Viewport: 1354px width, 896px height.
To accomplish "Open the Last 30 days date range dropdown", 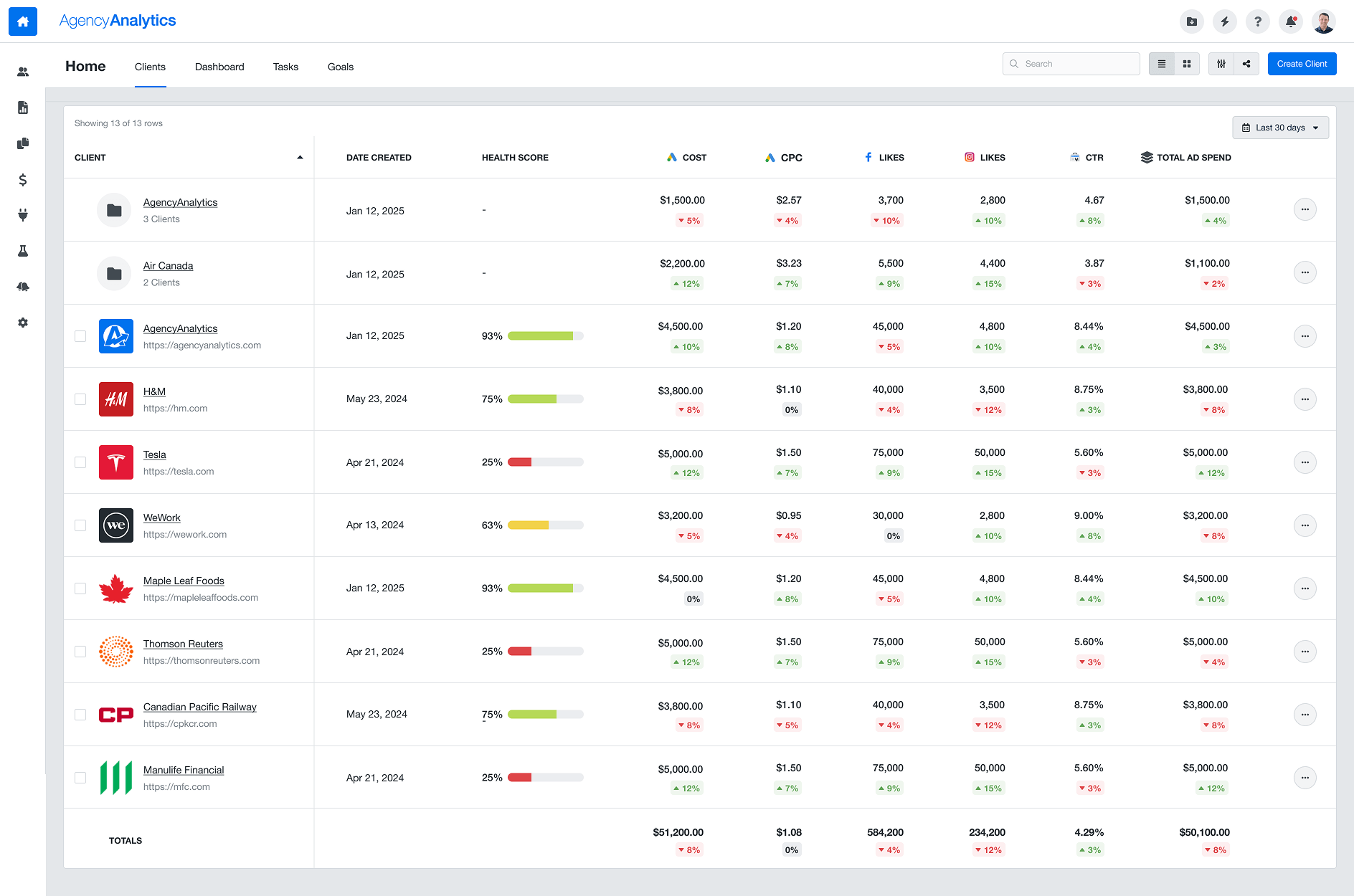I will click(1280, 128).
